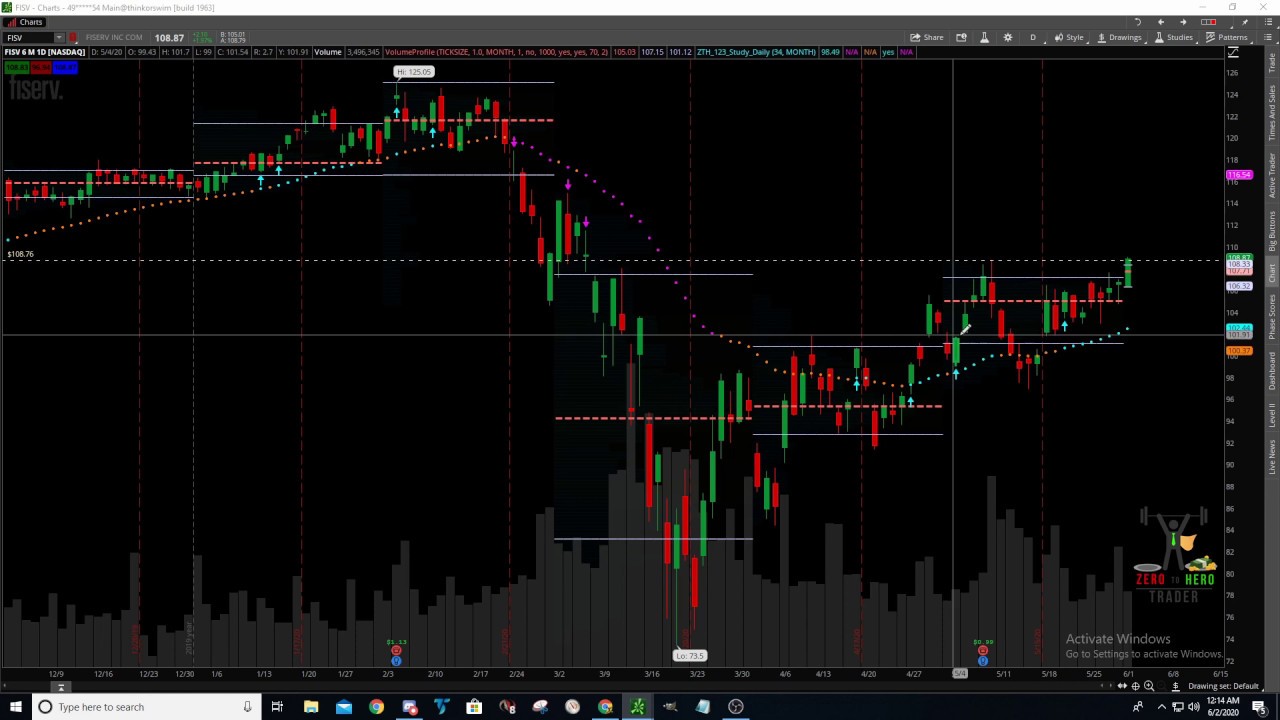1280x720 pixels.
Task: Open the flask-shaped Edit studies icon
Action: pos(984,37)
